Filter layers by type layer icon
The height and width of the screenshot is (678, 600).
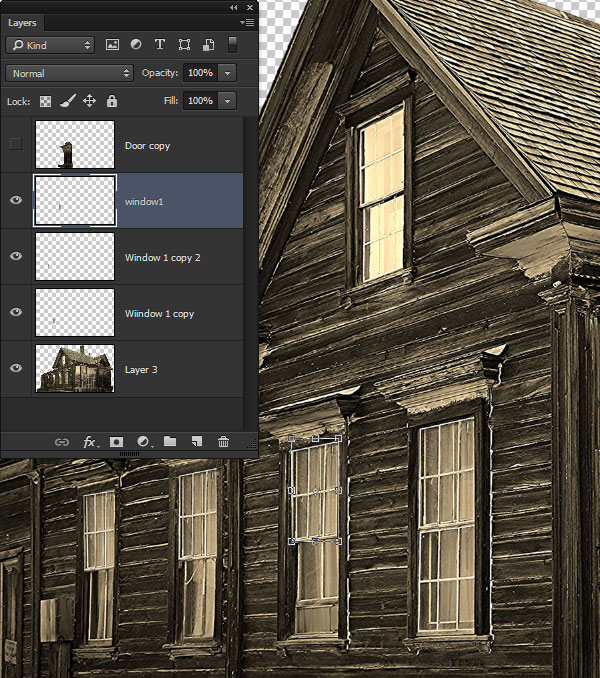[160, 45]
